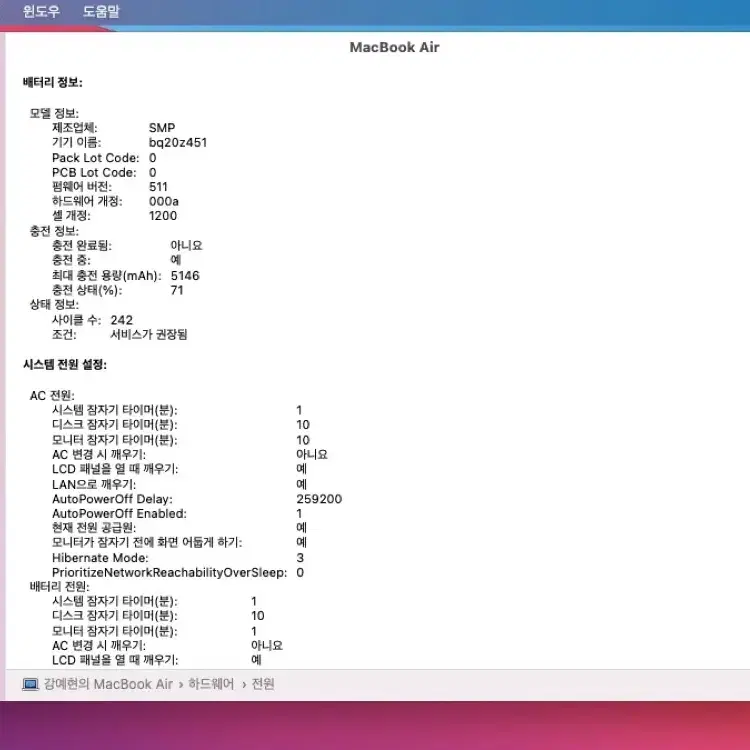This screenshot has height=750, width=750.
Task: Click the PrioritizeNetworkReachabilityOverSleep: label
Action: coord(169,573)
